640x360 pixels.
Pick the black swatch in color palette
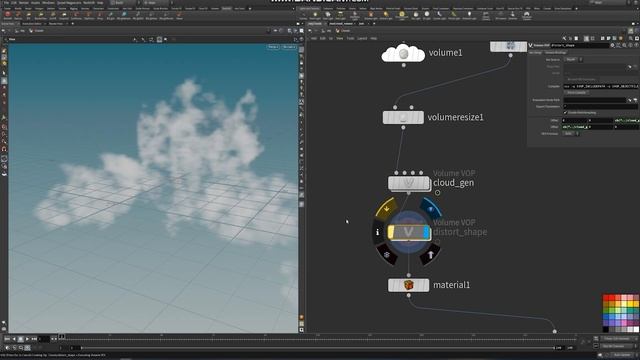pyautogui.click(x=606, y=329)
